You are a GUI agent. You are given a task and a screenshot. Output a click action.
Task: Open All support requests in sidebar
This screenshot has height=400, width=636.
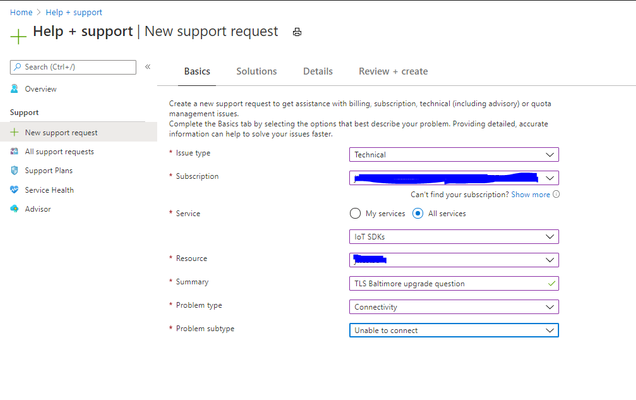(x=59, y=152)
